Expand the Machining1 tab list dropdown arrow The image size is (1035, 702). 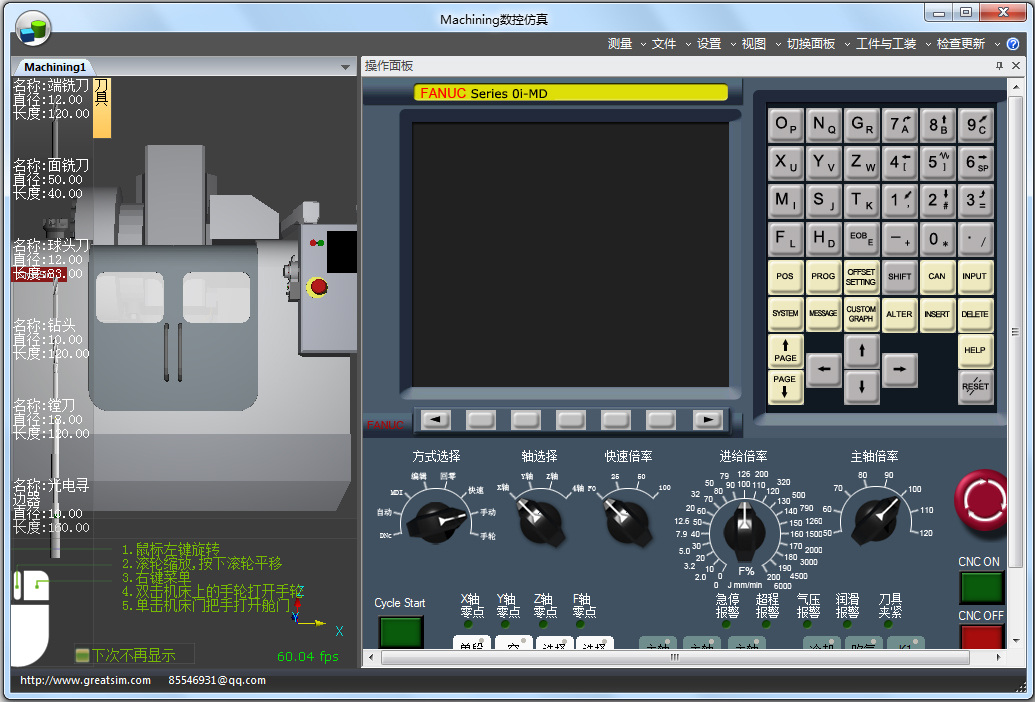click(x=345, y=67)
